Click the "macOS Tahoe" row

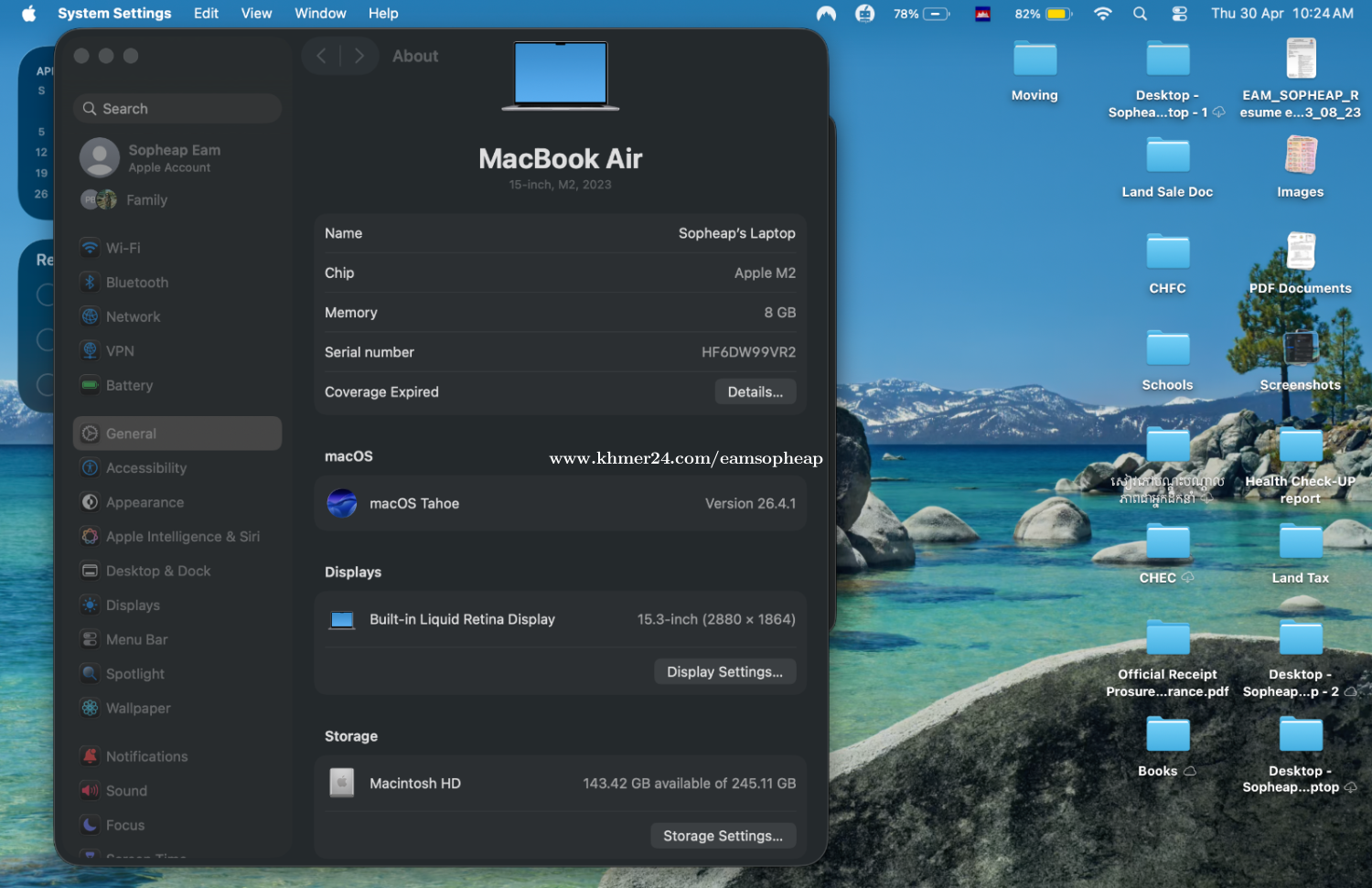coord(561,503)
